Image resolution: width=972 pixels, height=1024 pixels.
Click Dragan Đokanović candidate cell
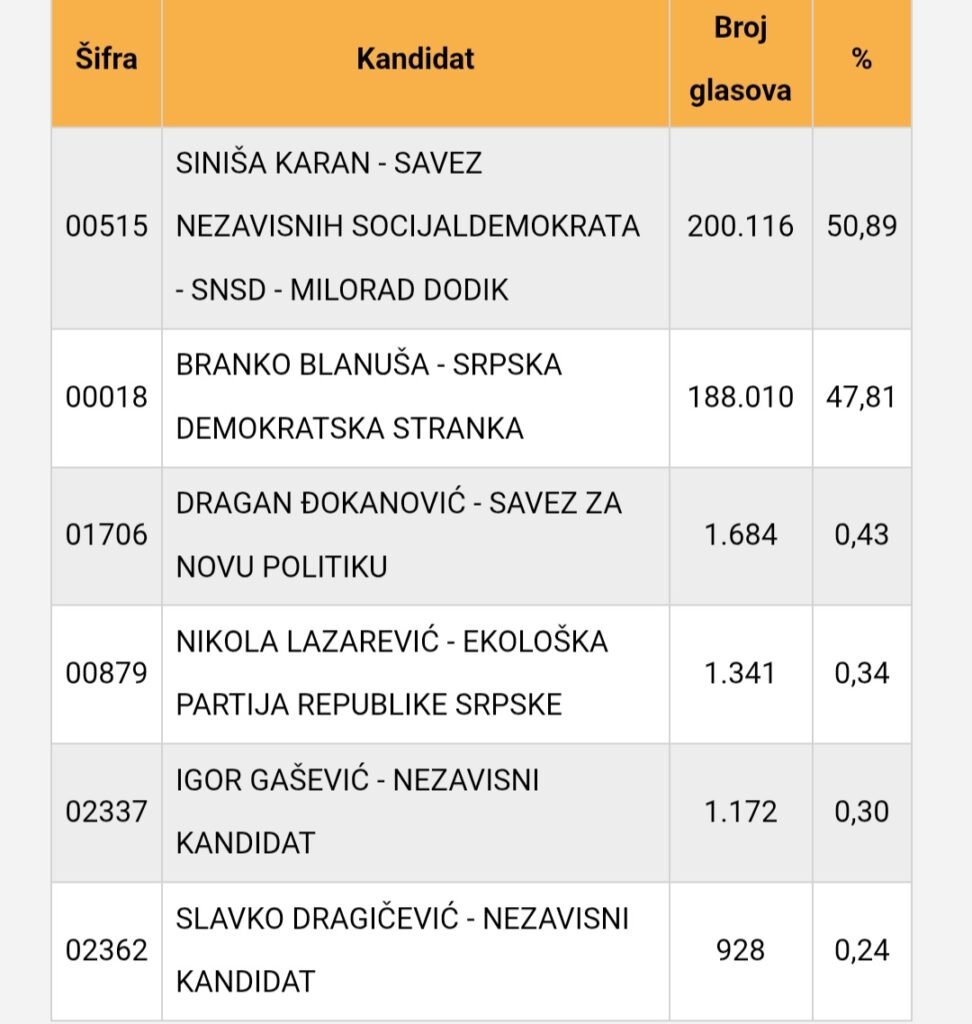point(398,535)
